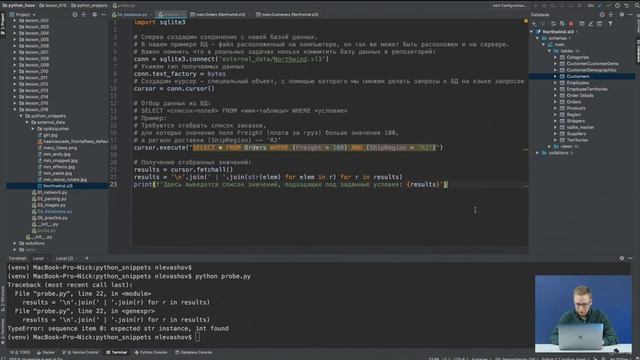Click in terminal command prompt
Viewport: 640px width, 360px height.
coord(198,338)
